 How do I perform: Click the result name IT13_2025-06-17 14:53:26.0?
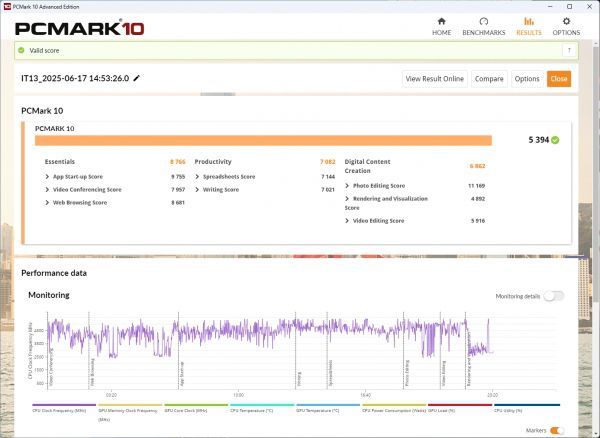75,78
